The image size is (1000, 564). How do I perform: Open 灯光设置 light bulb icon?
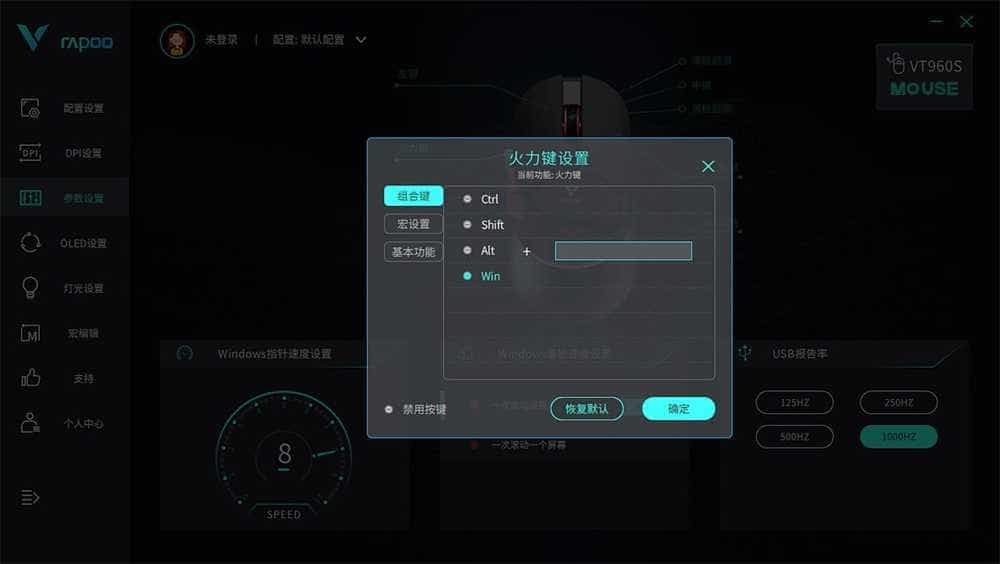coord(30,288)
